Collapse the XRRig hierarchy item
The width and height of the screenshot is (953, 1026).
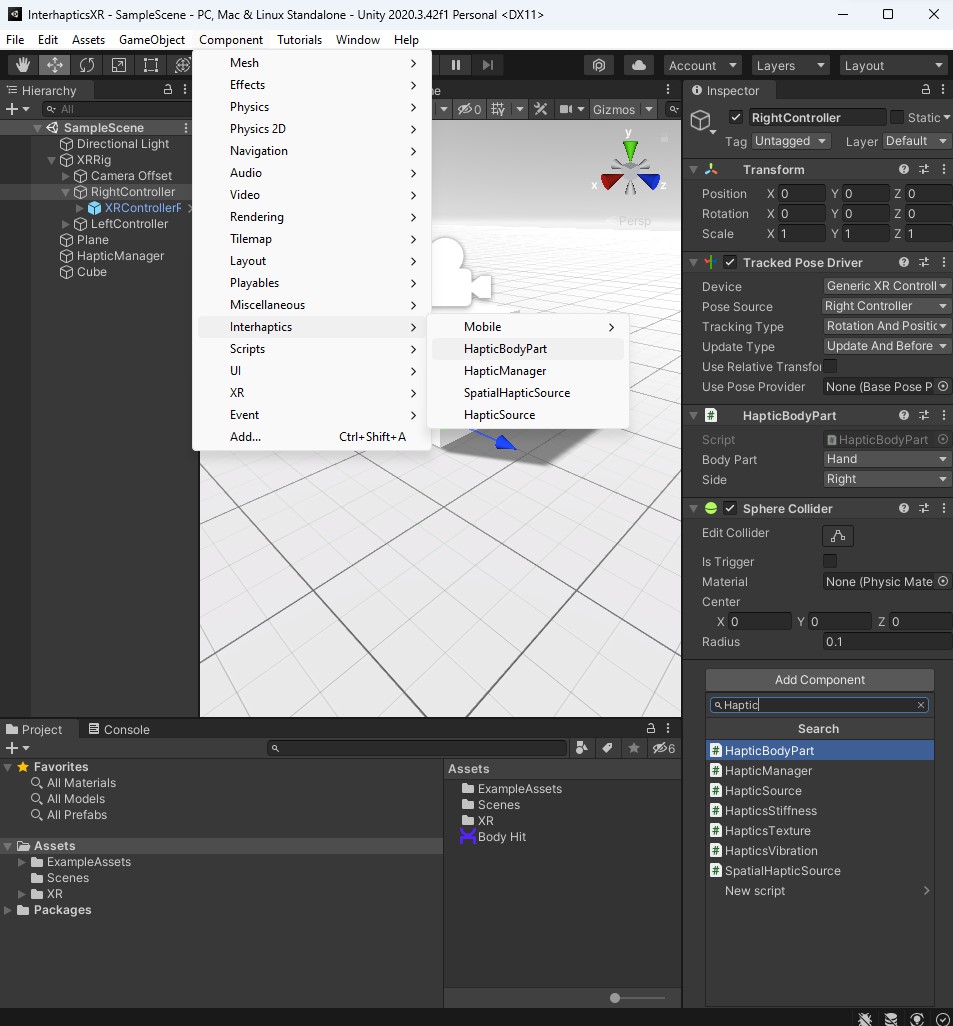[x=51, y=160]
